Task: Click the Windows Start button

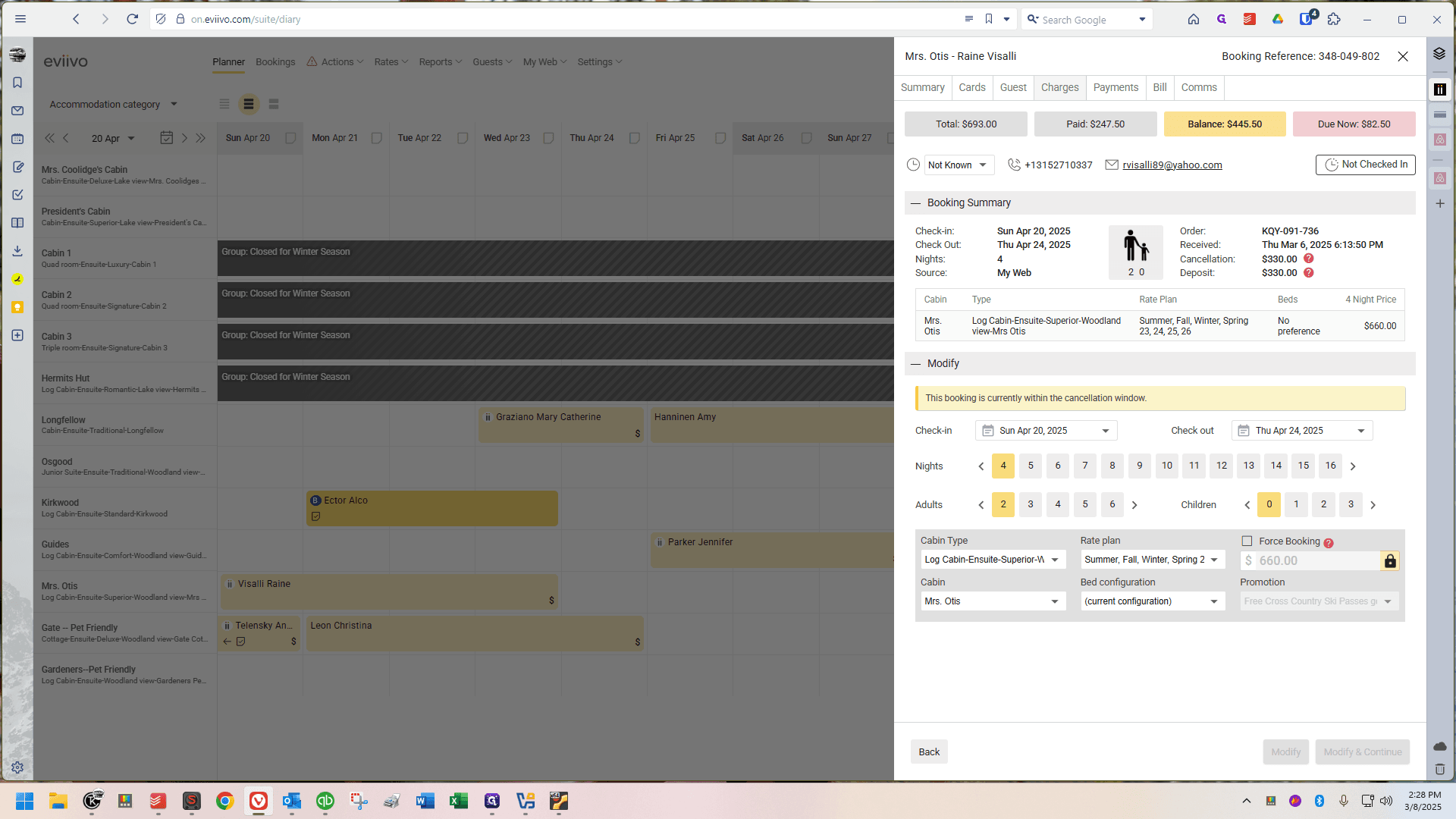Action: tap(24, 801)
